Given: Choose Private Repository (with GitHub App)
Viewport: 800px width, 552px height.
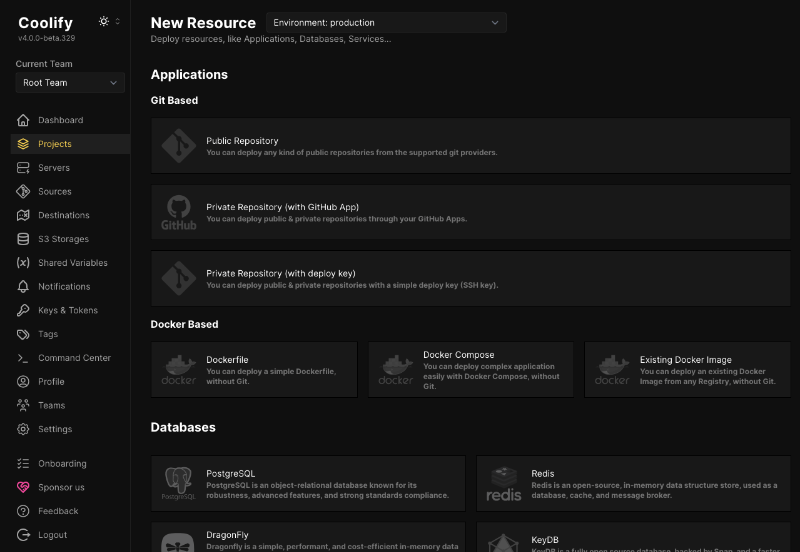Looking at the screenshot, I should 470,212.
